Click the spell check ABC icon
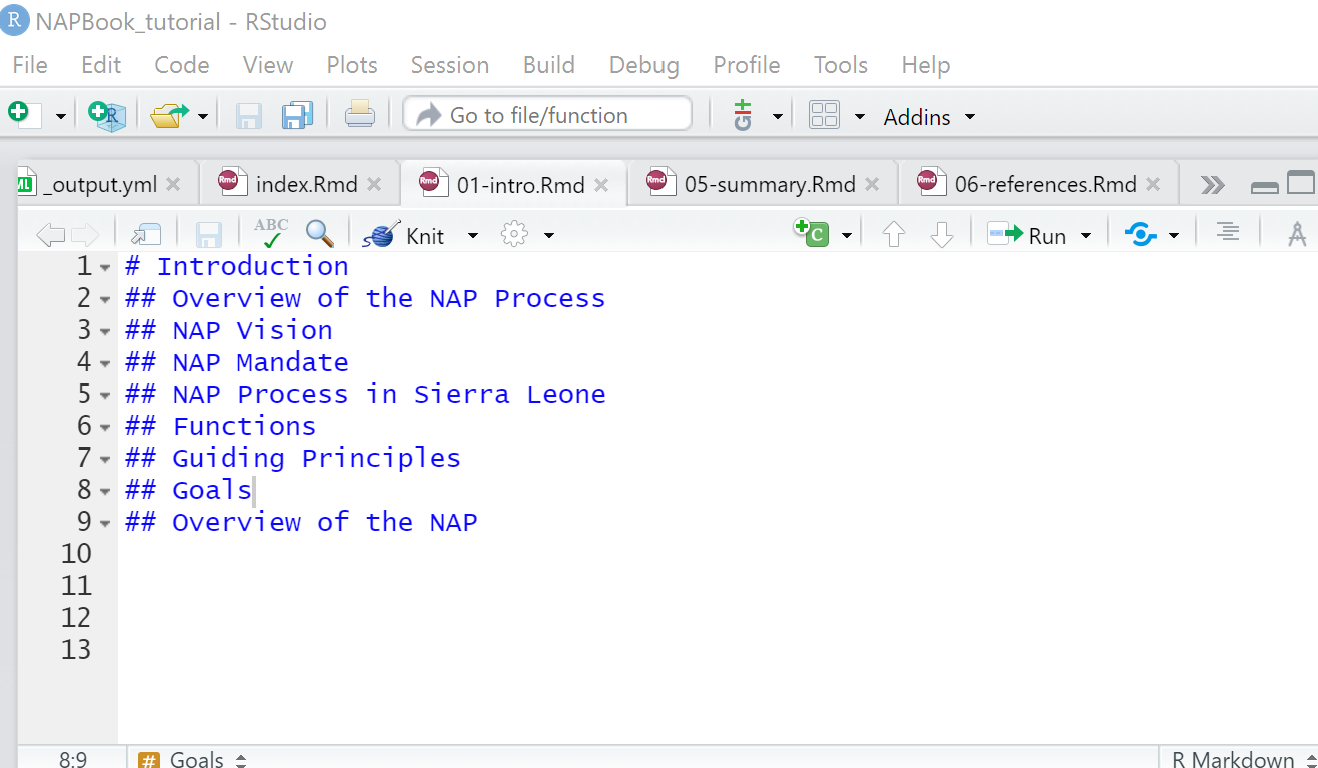Image resolution: width=1318 pixels, height=768 pixels. 271,235
